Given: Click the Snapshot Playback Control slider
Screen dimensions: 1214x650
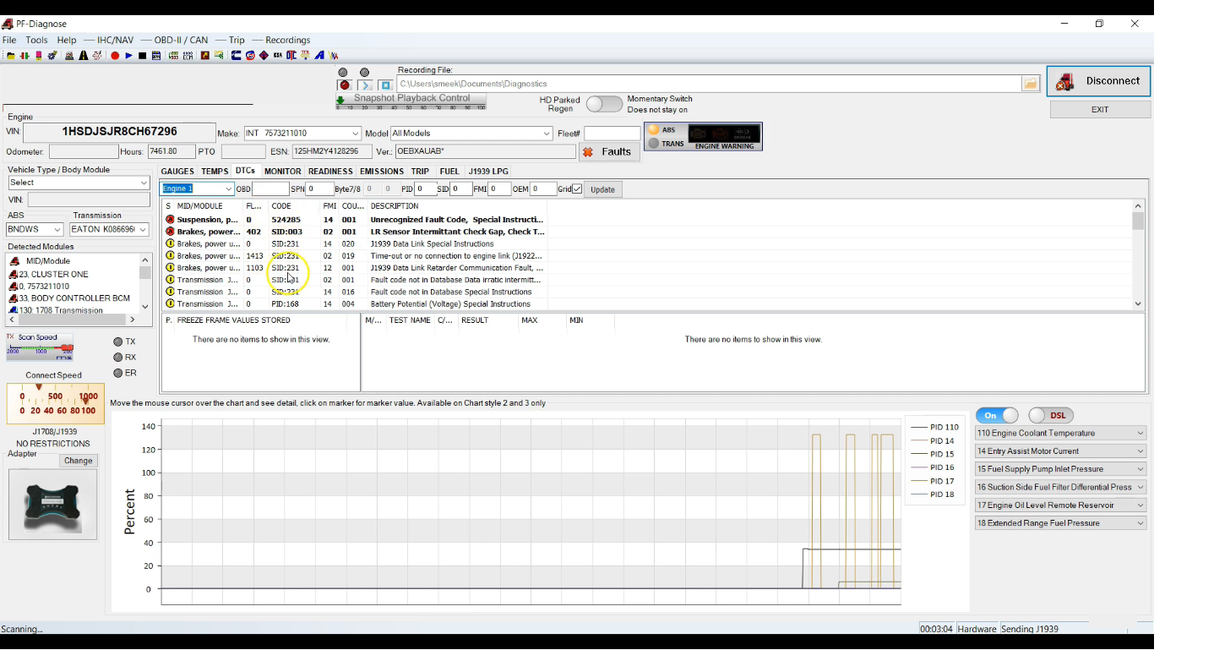Looking at the screenshot, I should pos(412,101).
